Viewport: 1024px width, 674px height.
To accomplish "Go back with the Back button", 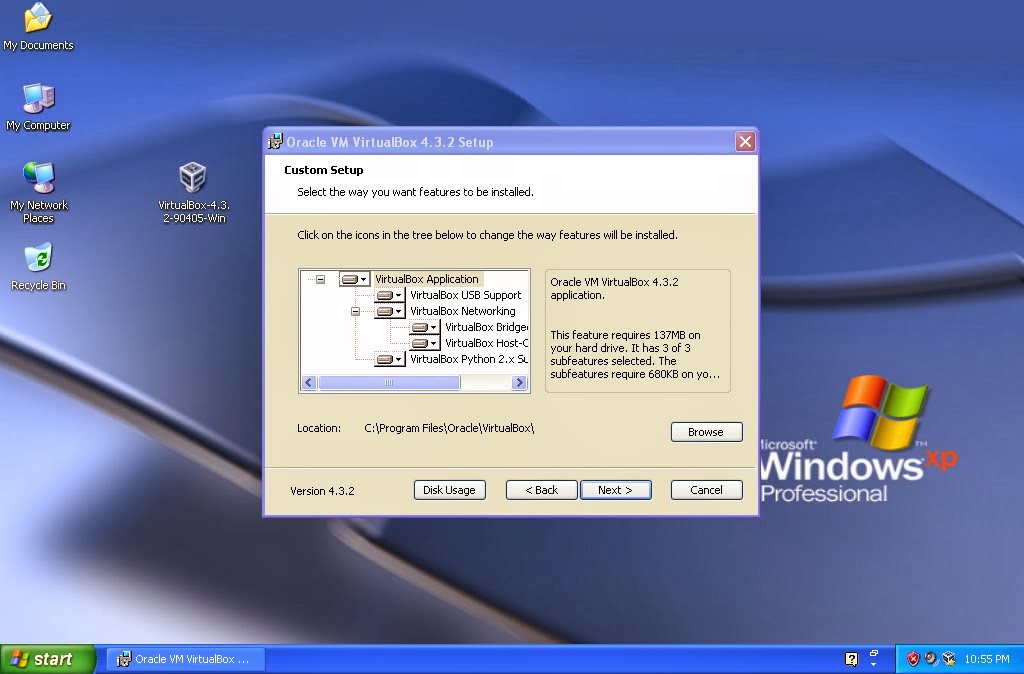I will (541, 490).
